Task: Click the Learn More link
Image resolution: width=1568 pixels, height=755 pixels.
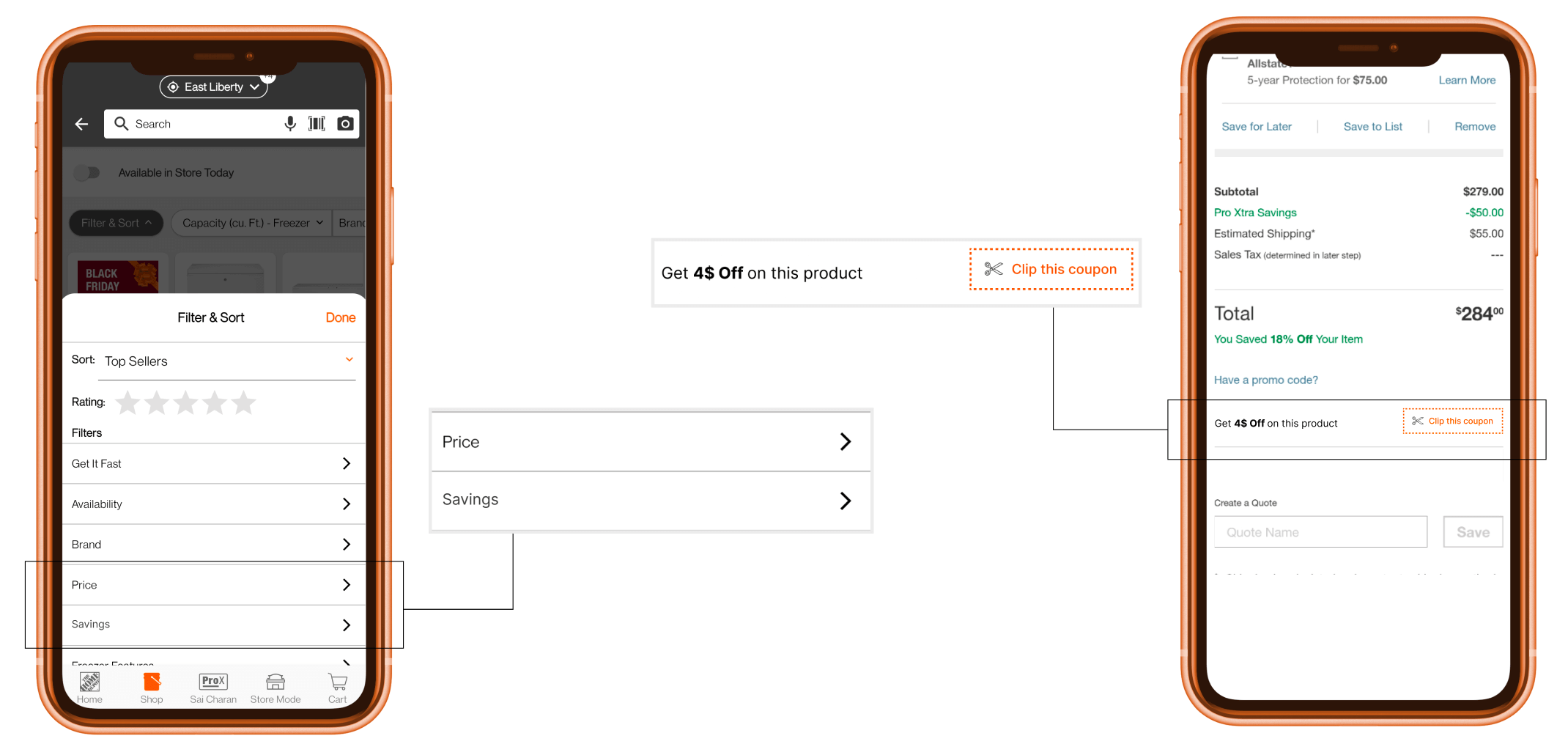Action: tap(1467, 80)
